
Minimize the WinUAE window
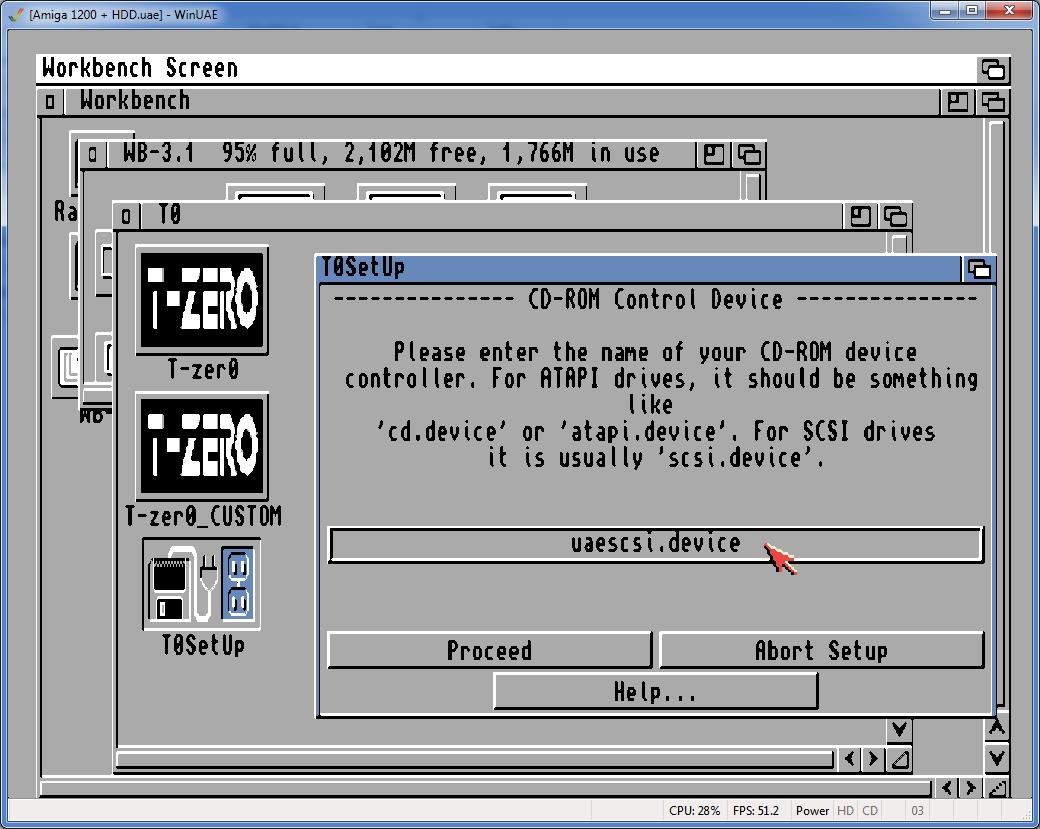[x=945, y=11]
